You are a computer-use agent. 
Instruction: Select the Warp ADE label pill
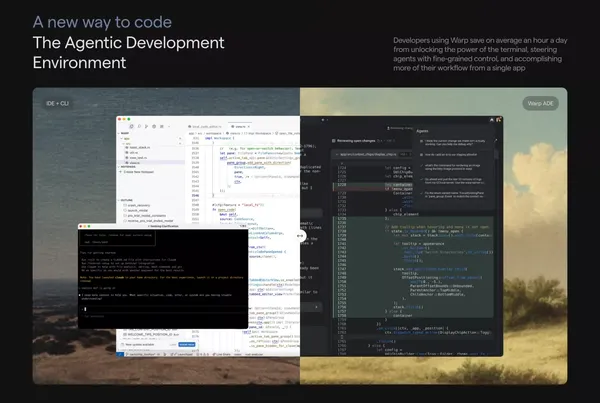click(540, 103)
